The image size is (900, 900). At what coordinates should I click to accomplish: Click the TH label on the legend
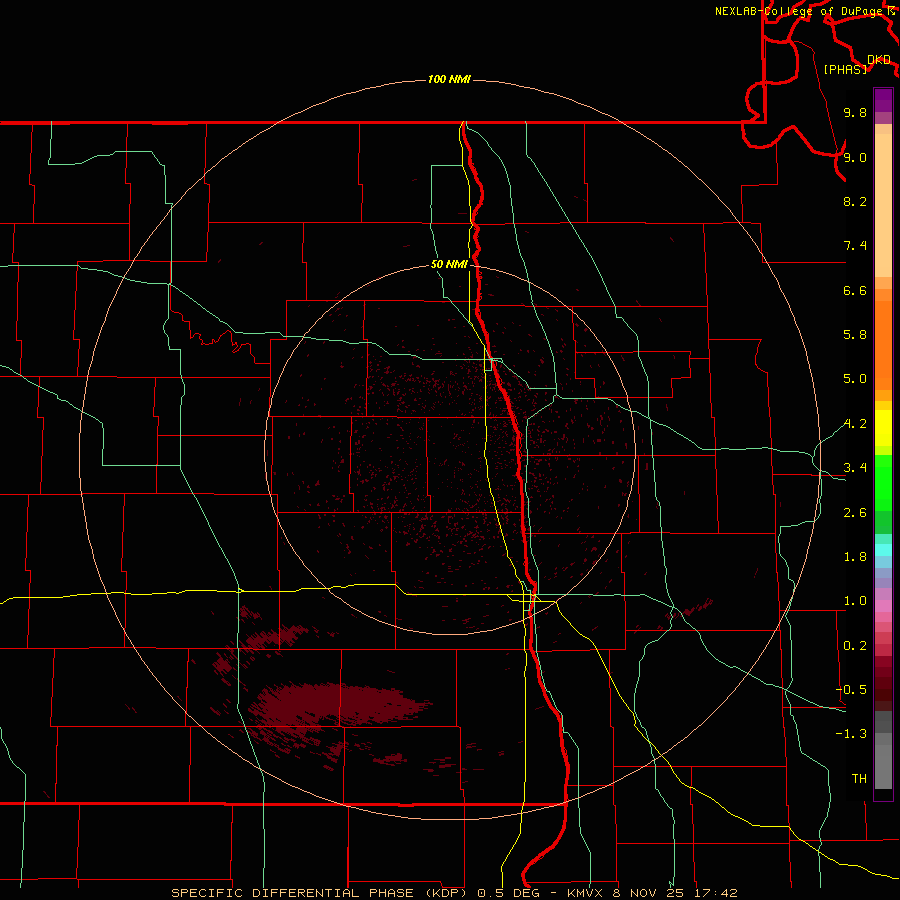pos(859,778)
